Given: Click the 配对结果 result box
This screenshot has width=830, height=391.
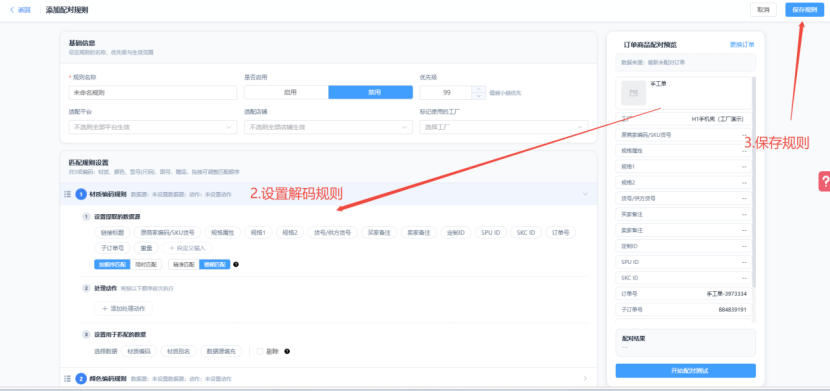Looking at the screenshot, I should point(685,342).
